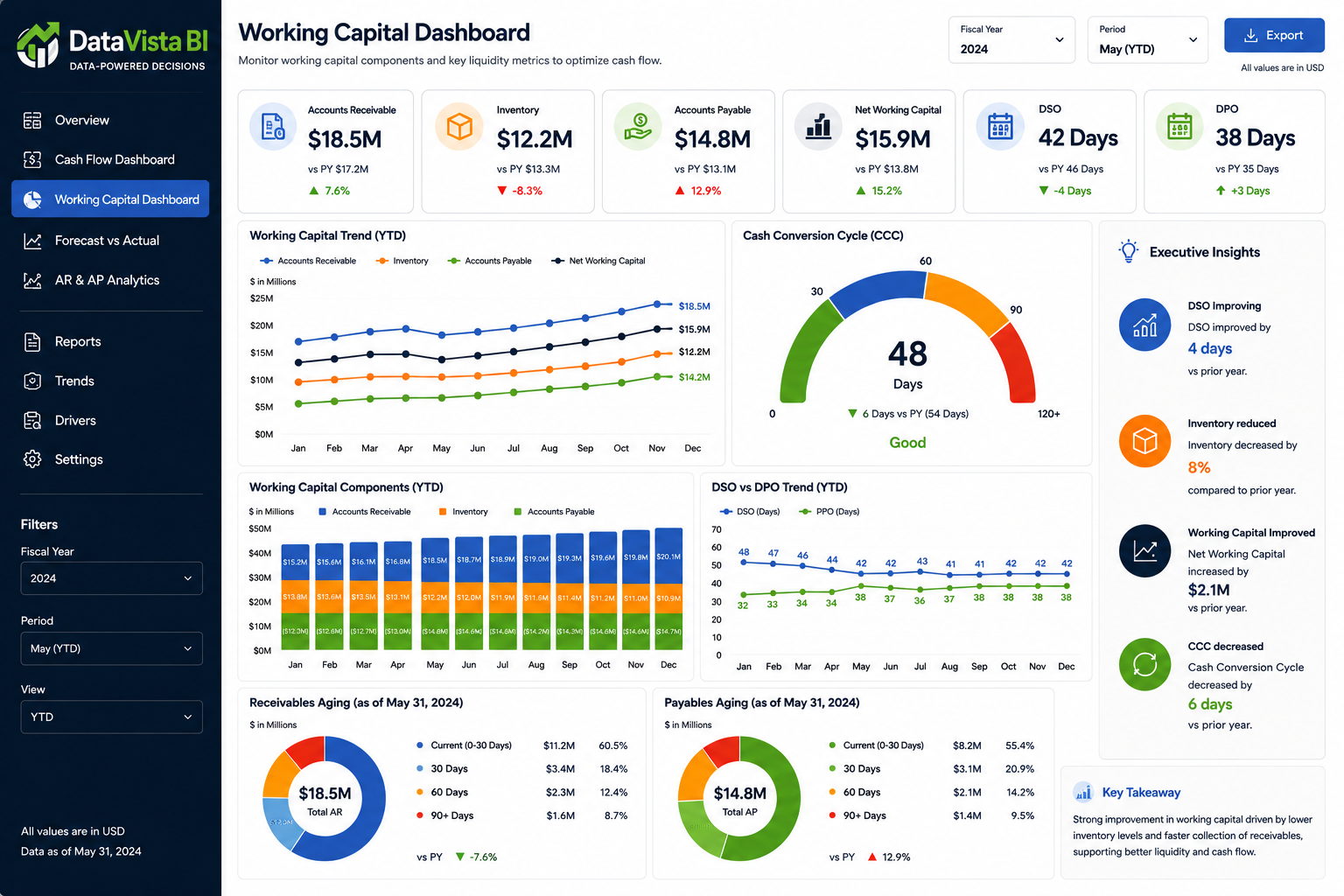The height and width of the screenshot is (896, 1344).
Task: Click the AR & AP Analytics icon
Action: (x=32, y=280)
